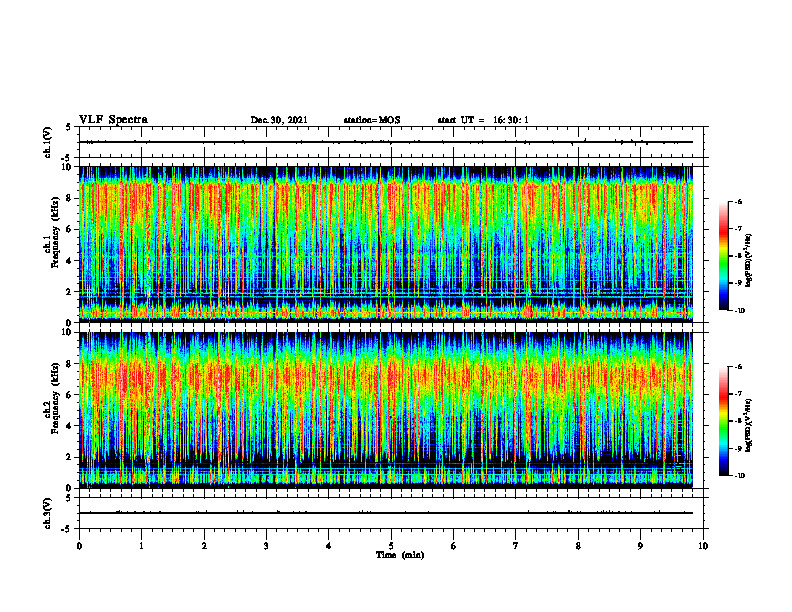Image resolution: width=792 pixels, height=612 pixels.
Task: Click time axis tick label "2"
Action: 204,546
